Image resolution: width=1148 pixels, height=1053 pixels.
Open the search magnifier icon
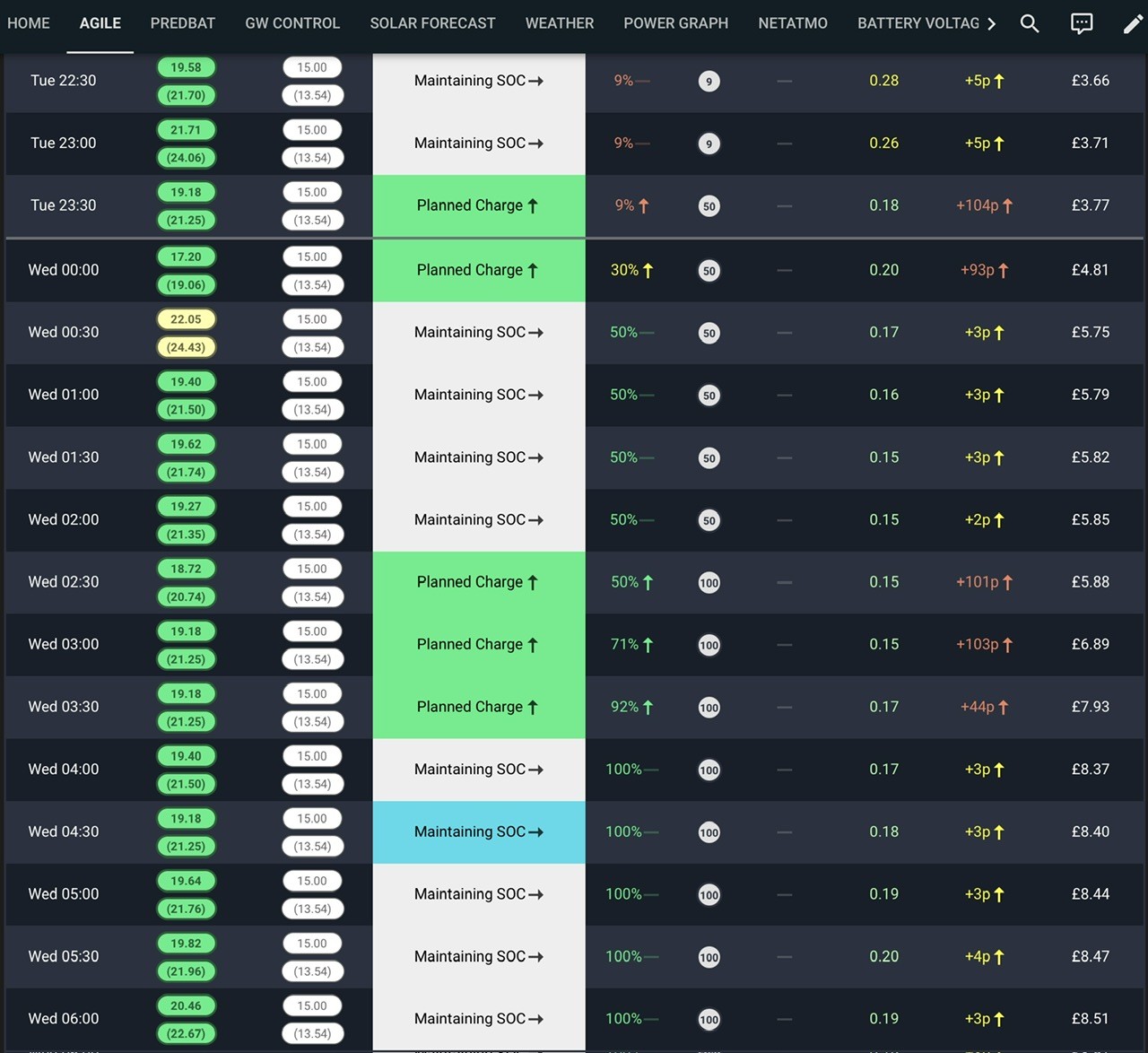[1030, 23]
